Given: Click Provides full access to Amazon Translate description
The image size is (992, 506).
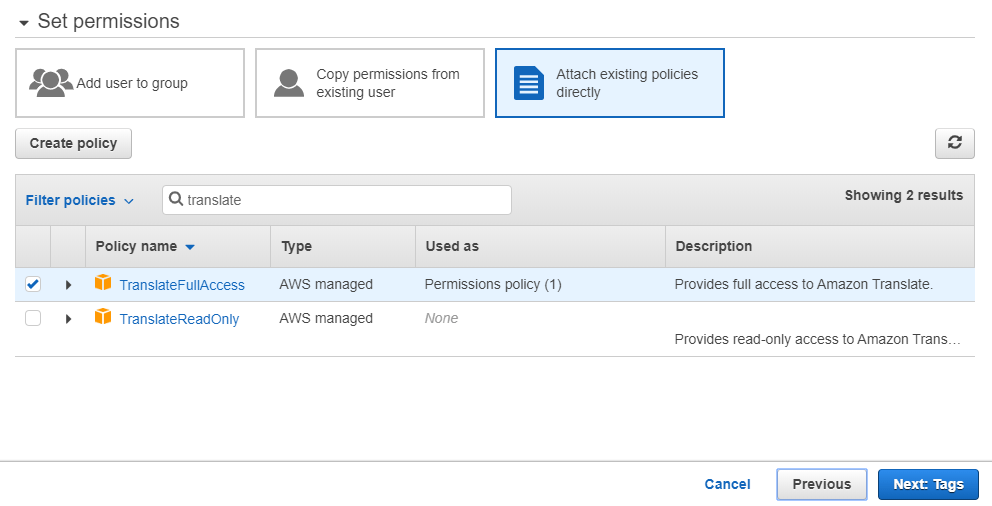Looking at the screenshot, I should click(x=803, y=284).
